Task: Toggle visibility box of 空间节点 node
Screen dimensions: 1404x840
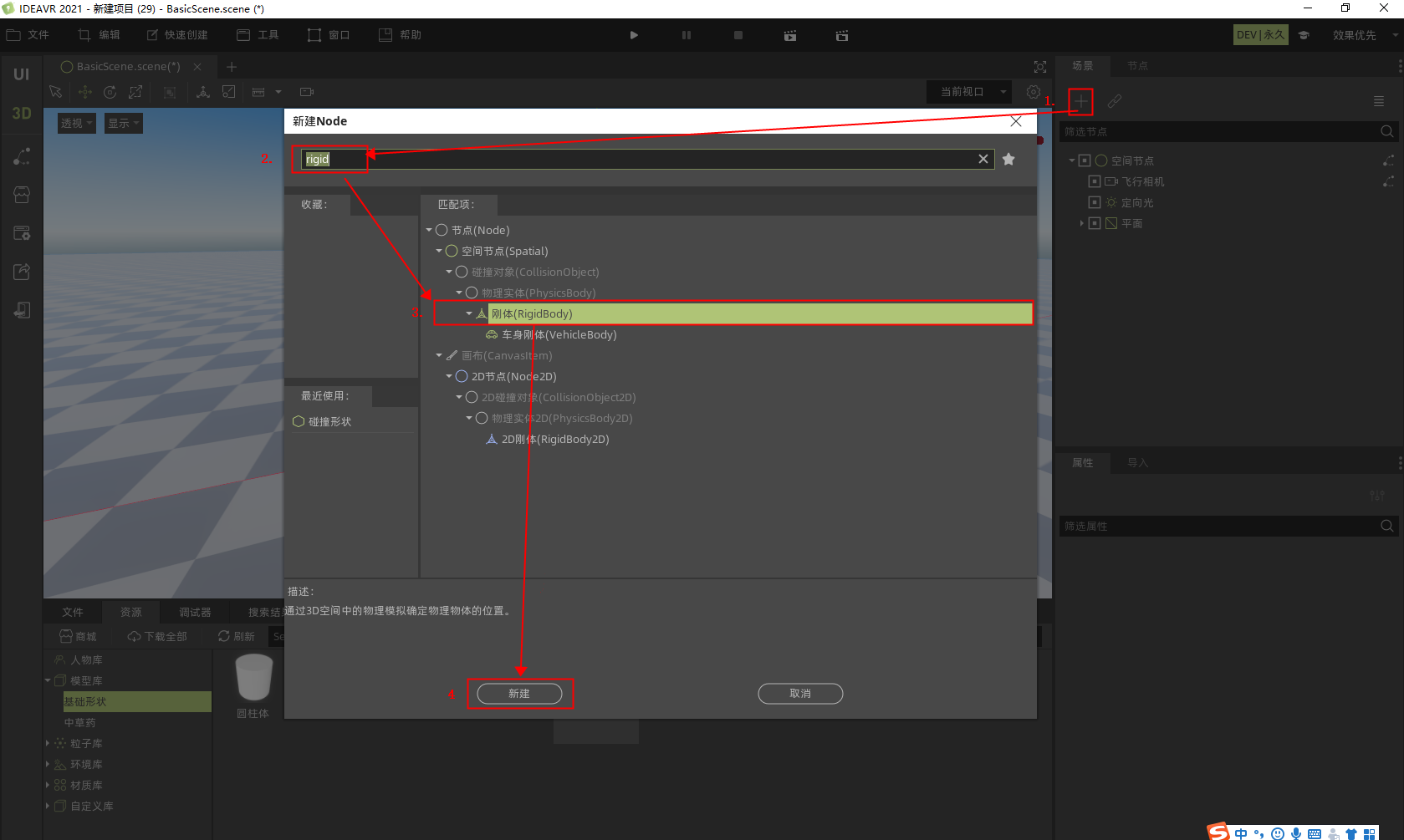Action: 1085,160
